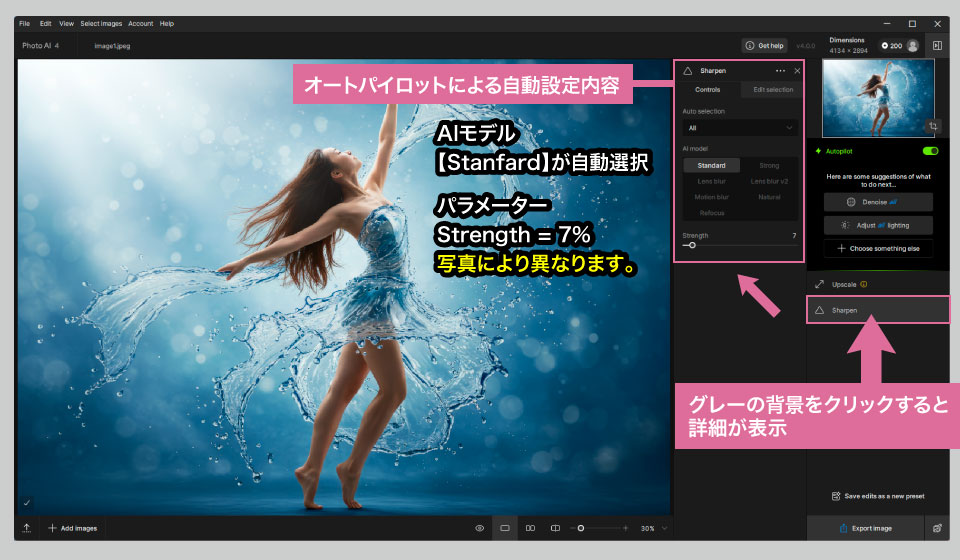960x560 pixels.
Task: Select the Lens blur v2 AI model
Action: [769, 182]
